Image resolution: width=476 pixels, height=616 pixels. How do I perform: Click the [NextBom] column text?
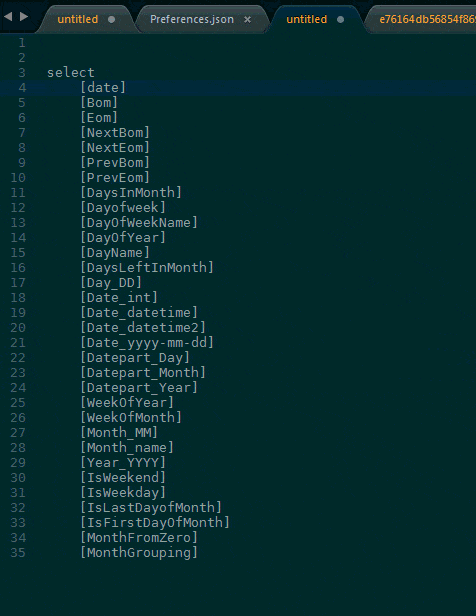click(115, 133)
